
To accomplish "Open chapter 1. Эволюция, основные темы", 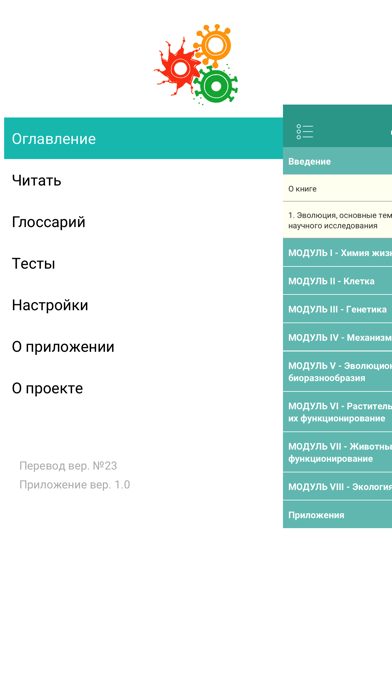I will pyautogui.click(x=337, y=221).
